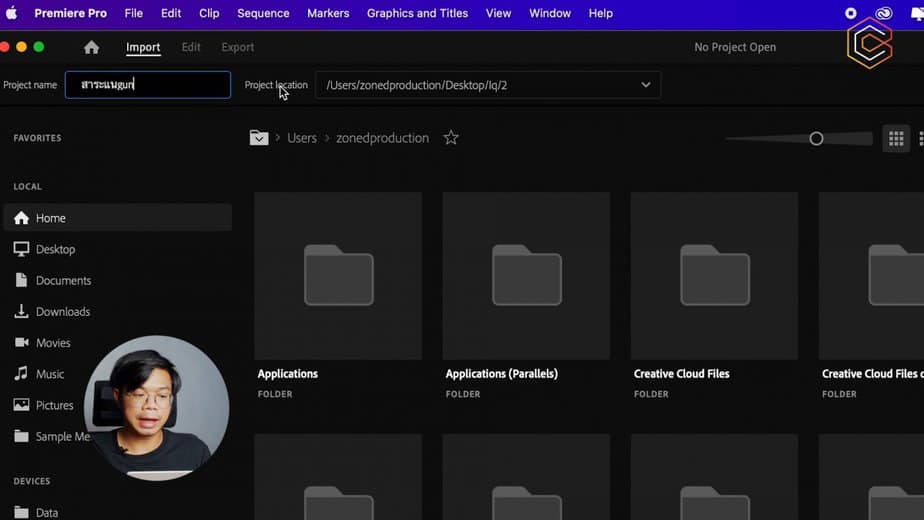This screenshot has height=520, width=924.
Task: Open the Window menu
Action: tap(550, 13)
